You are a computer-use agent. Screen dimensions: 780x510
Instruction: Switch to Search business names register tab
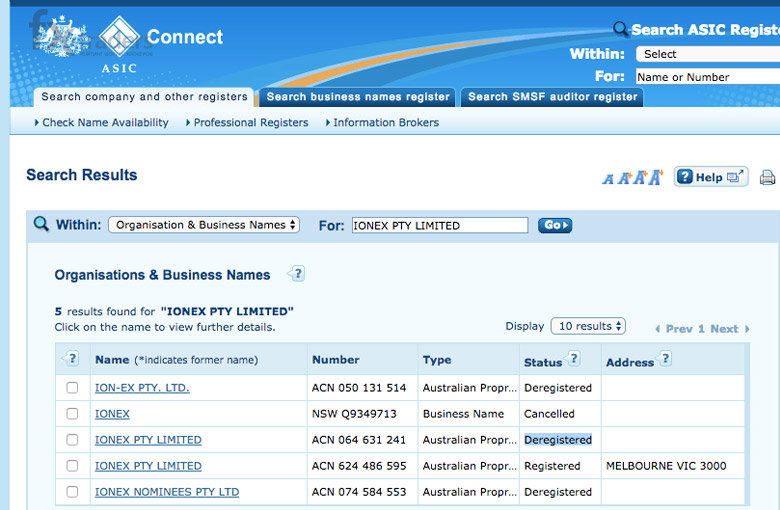pos(358,97)
